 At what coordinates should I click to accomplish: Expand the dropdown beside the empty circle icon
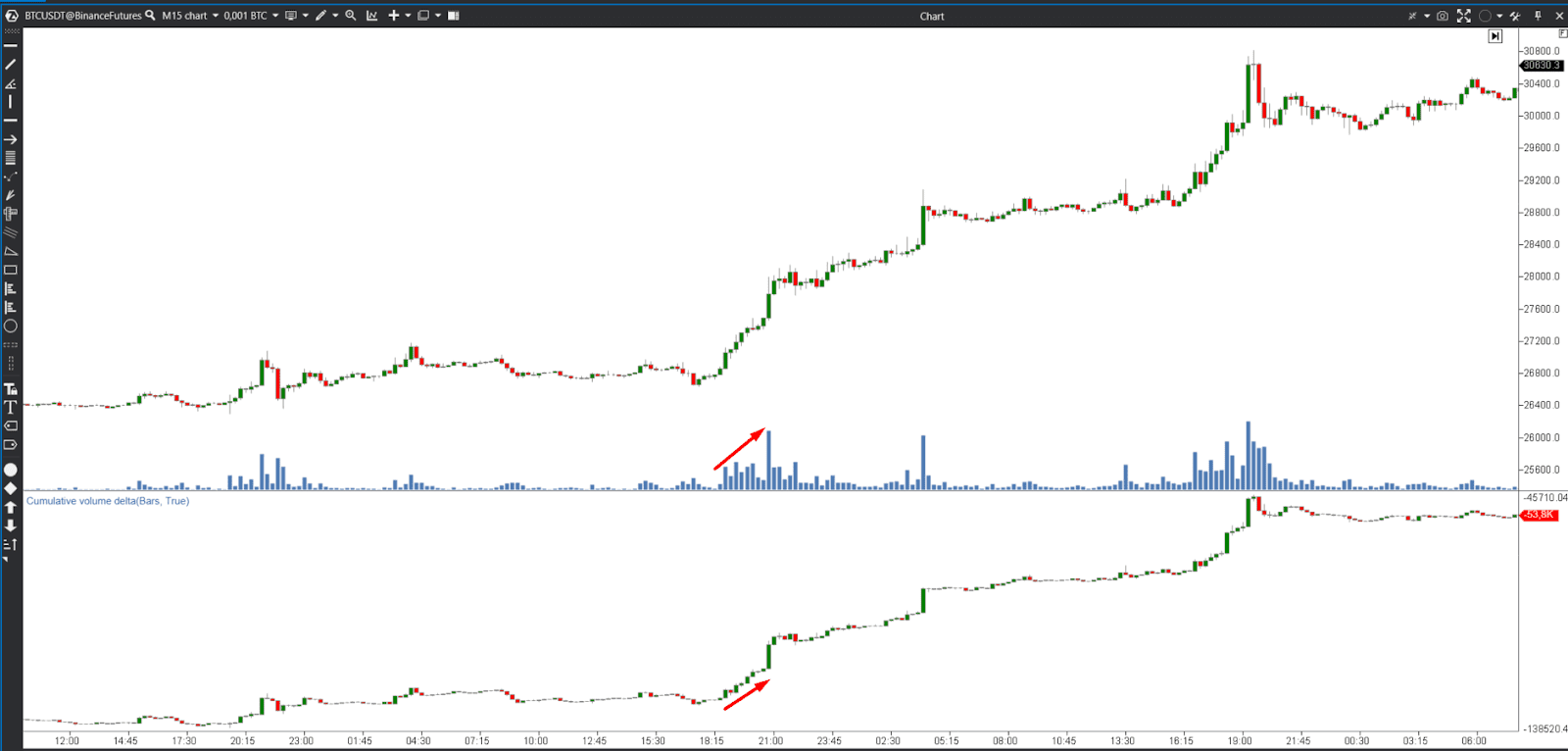[1499, 16]
